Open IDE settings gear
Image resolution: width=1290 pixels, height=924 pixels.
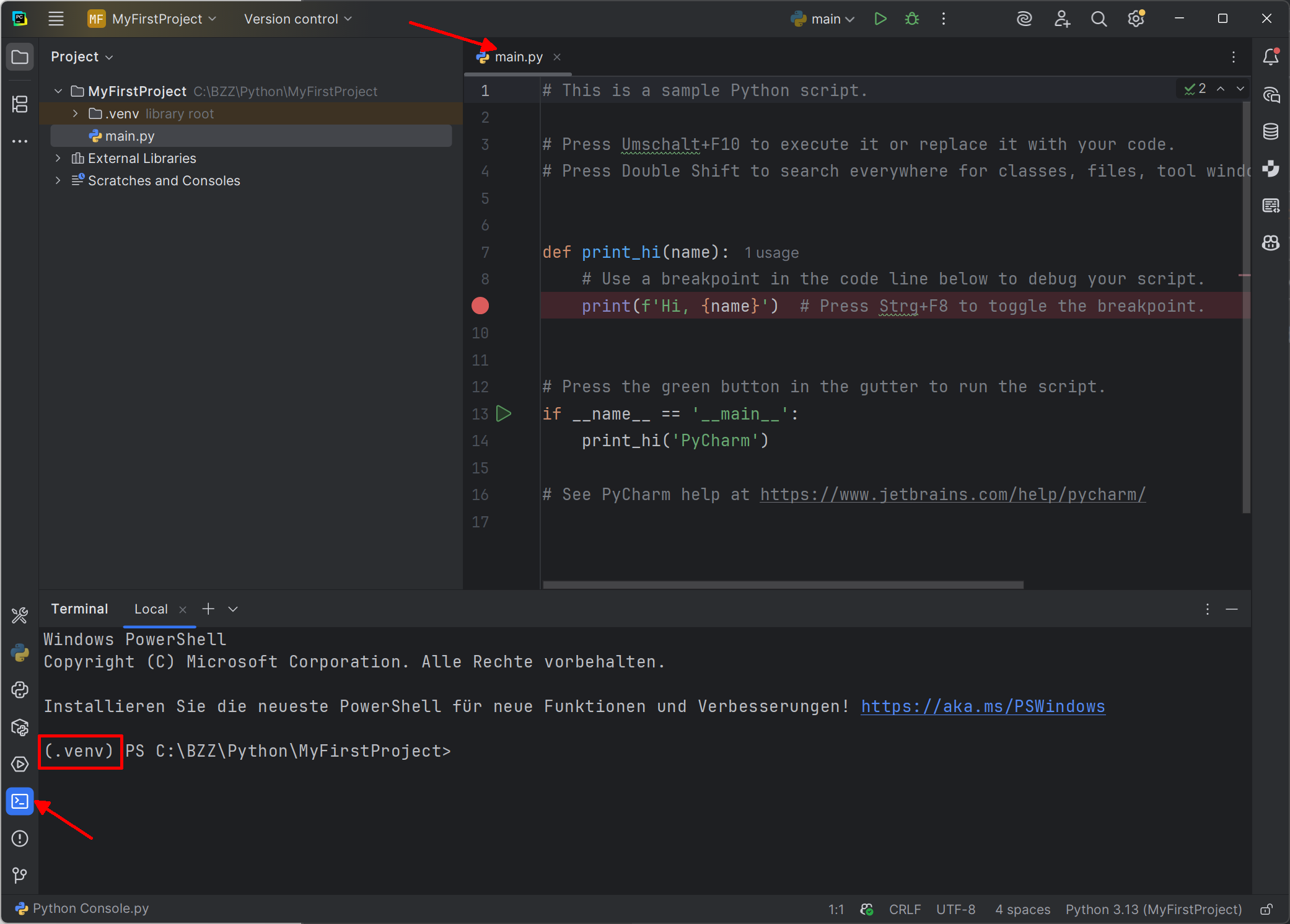pyautogui.click(x=1136, y=19)
